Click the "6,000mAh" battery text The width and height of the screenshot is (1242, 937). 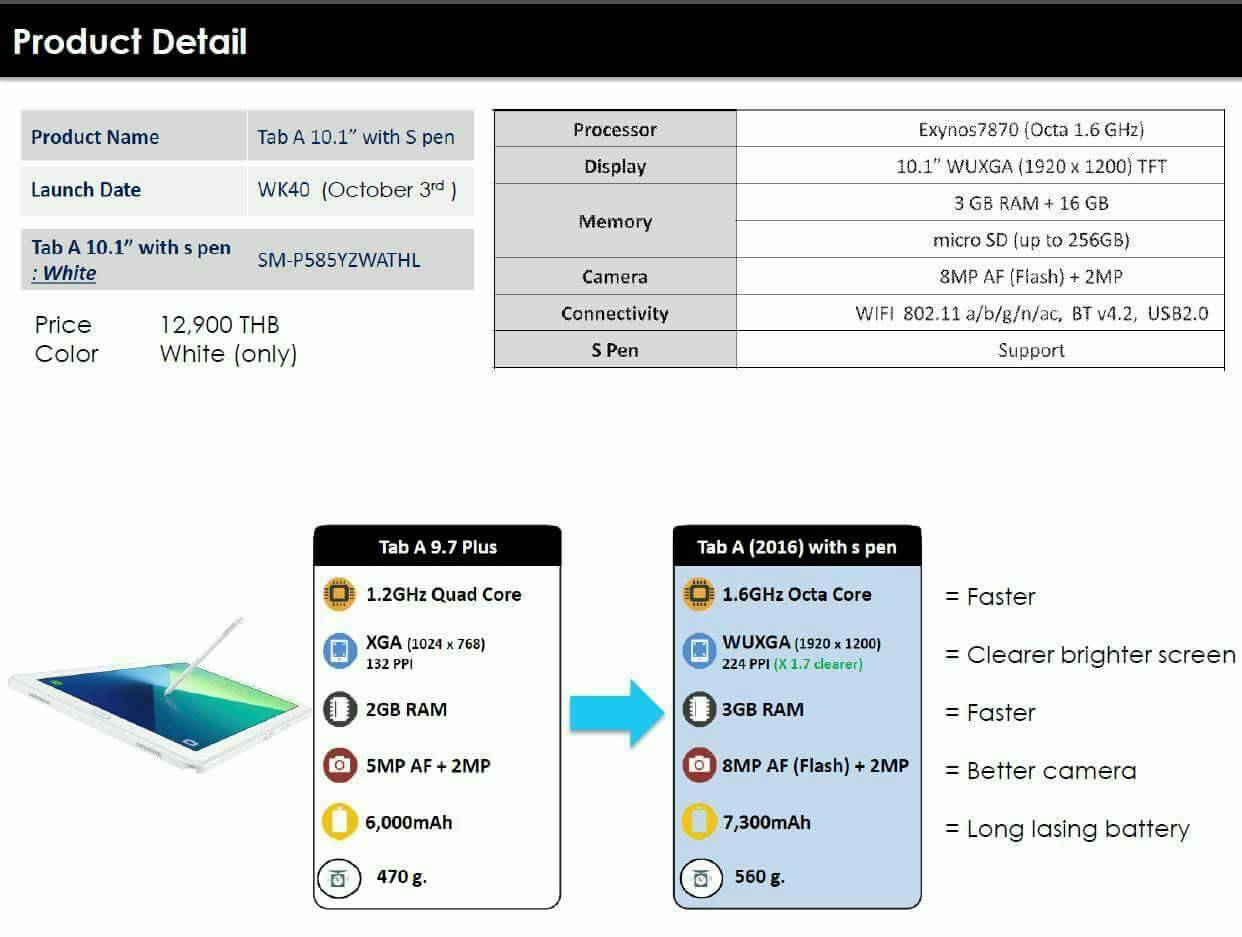409,823
